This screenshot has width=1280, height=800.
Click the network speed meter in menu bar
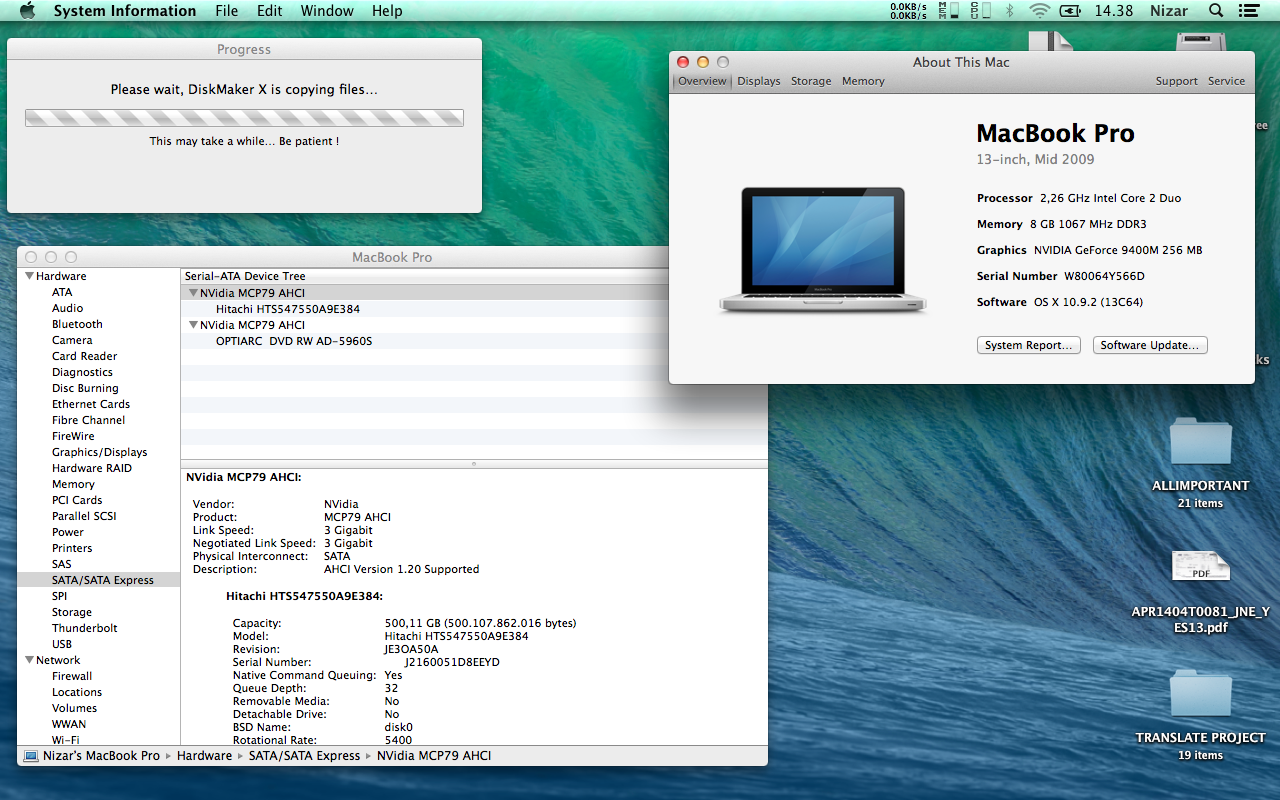click(908, 11)
